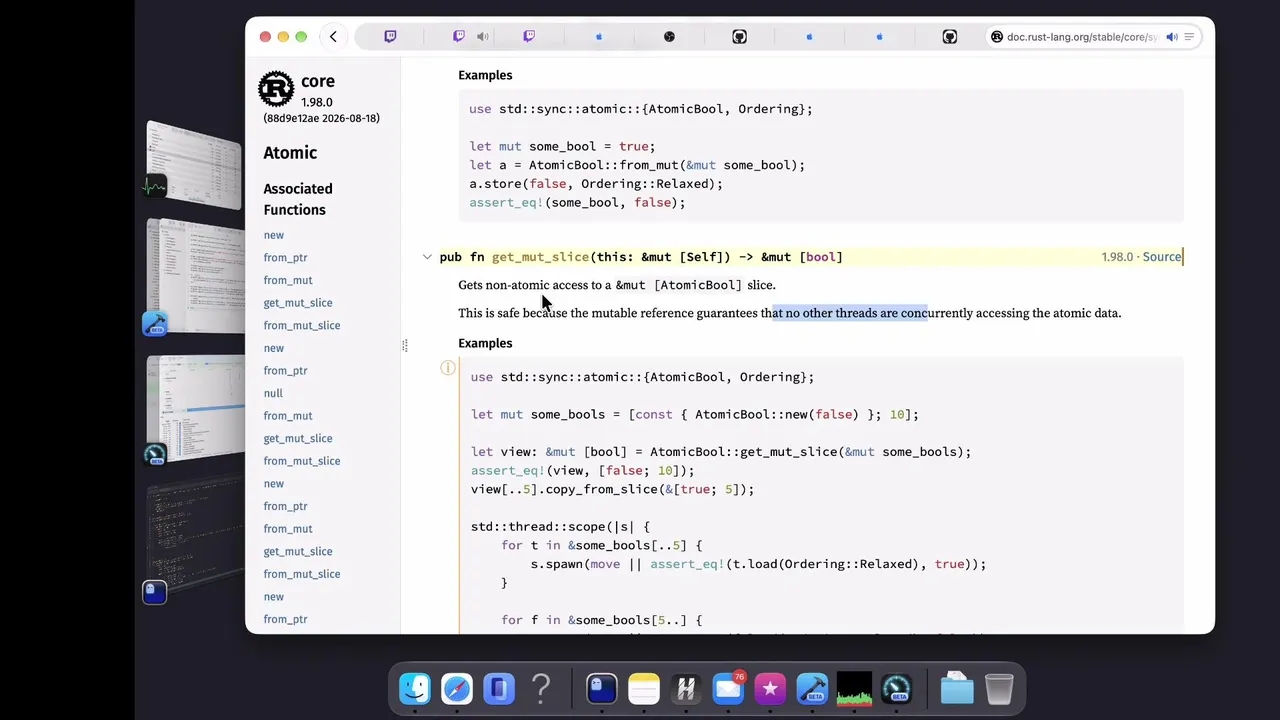Switch to the dark circular-logo tab
Image resolution: width=1280 pixels, height=720 pixels.
tap(669, 37)
